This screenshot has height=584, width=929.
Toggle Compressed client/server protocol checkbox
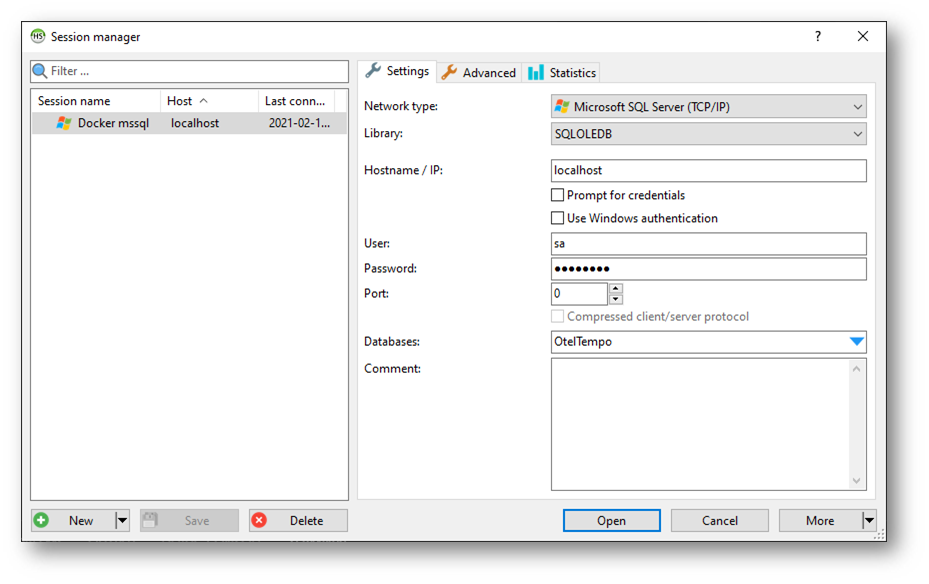click(x=558, y=316)
